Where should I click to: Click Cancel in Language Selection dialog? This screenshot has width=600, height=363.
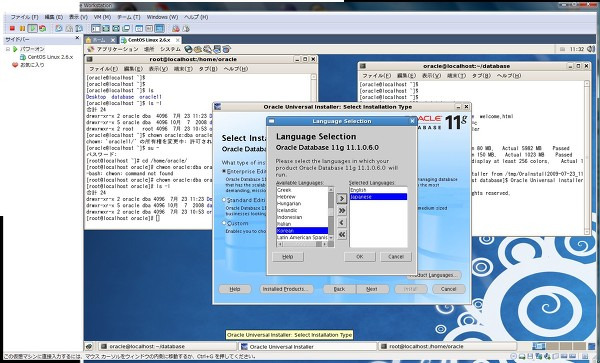coord(396,257)
